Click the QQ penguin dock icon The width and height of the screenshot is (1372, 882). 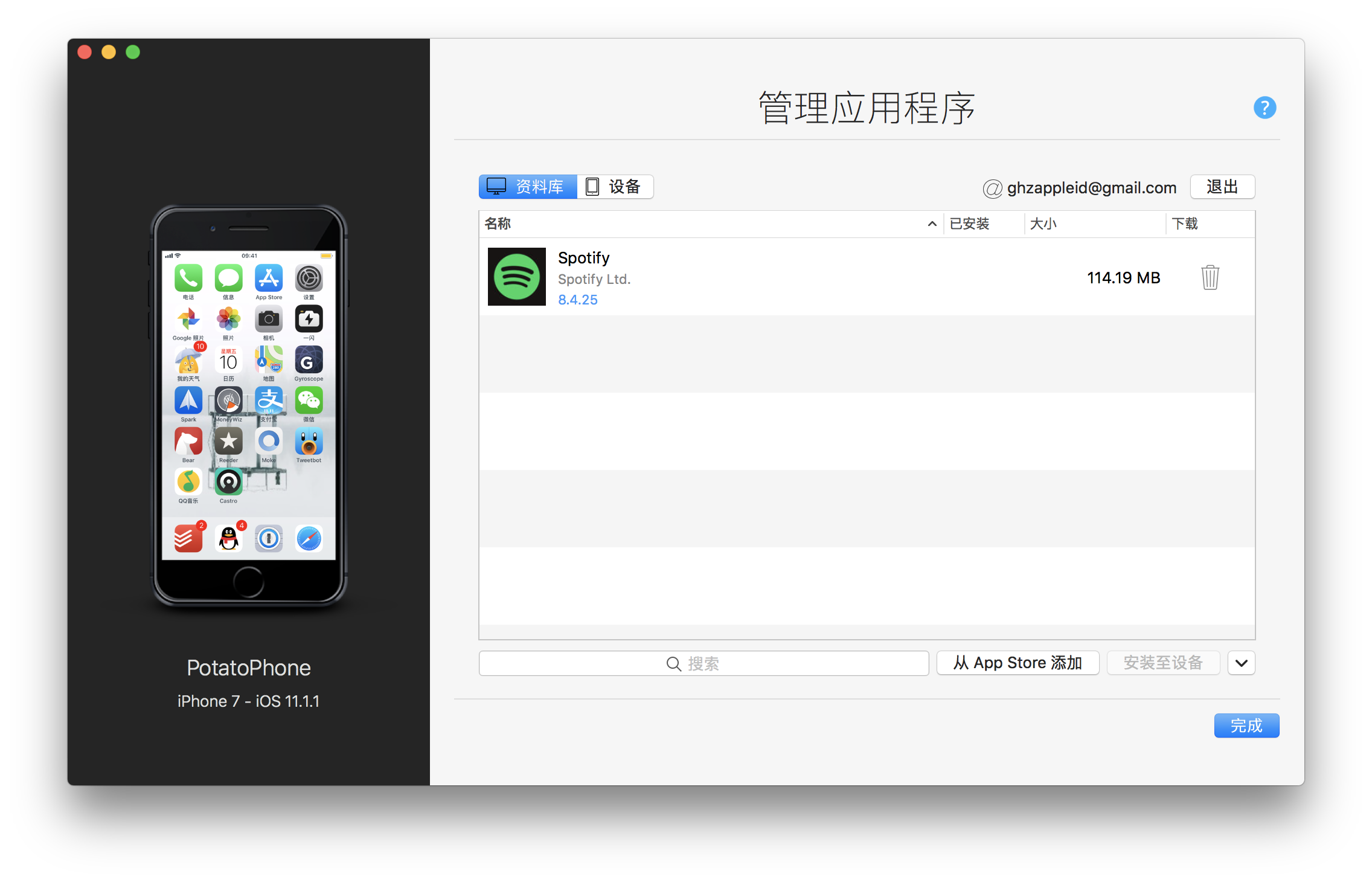(x=228, y=538)
